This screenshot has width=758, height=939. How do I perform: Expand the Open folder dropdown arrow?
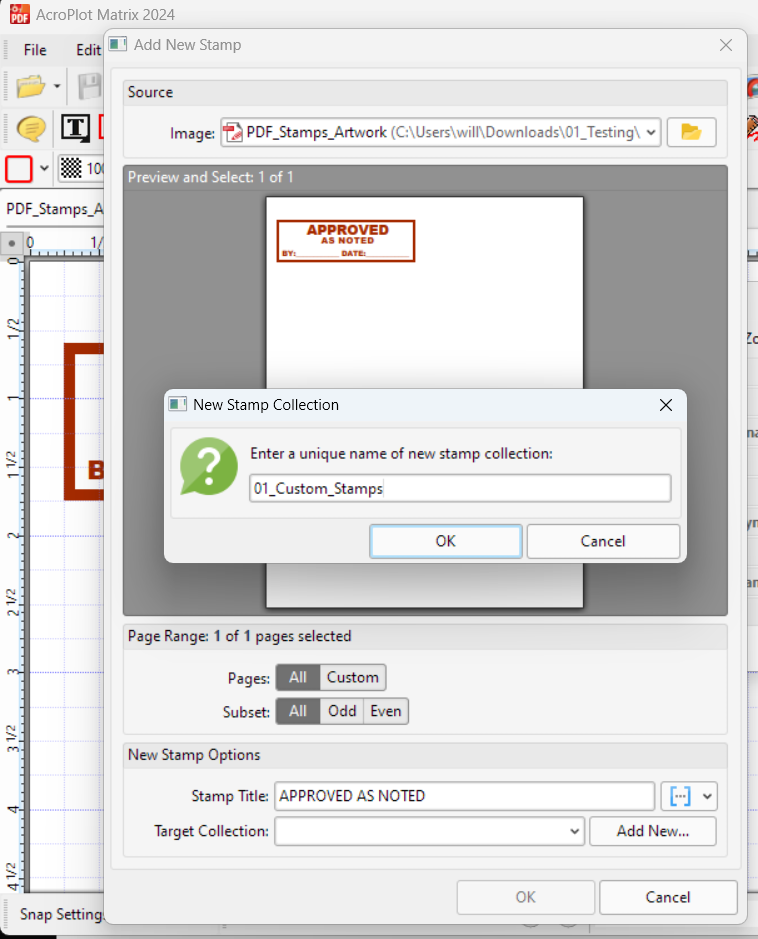(x=57, y=87)
